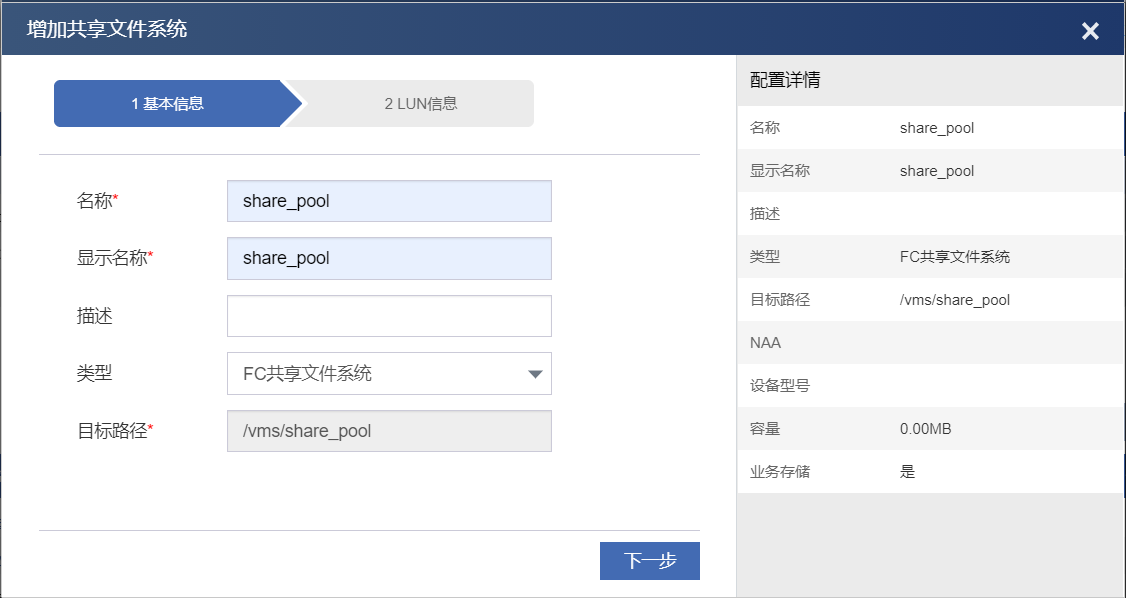Click the 基本信息 step tab
The width and height of the screenshot is (1126, 598).
point(168,104)
